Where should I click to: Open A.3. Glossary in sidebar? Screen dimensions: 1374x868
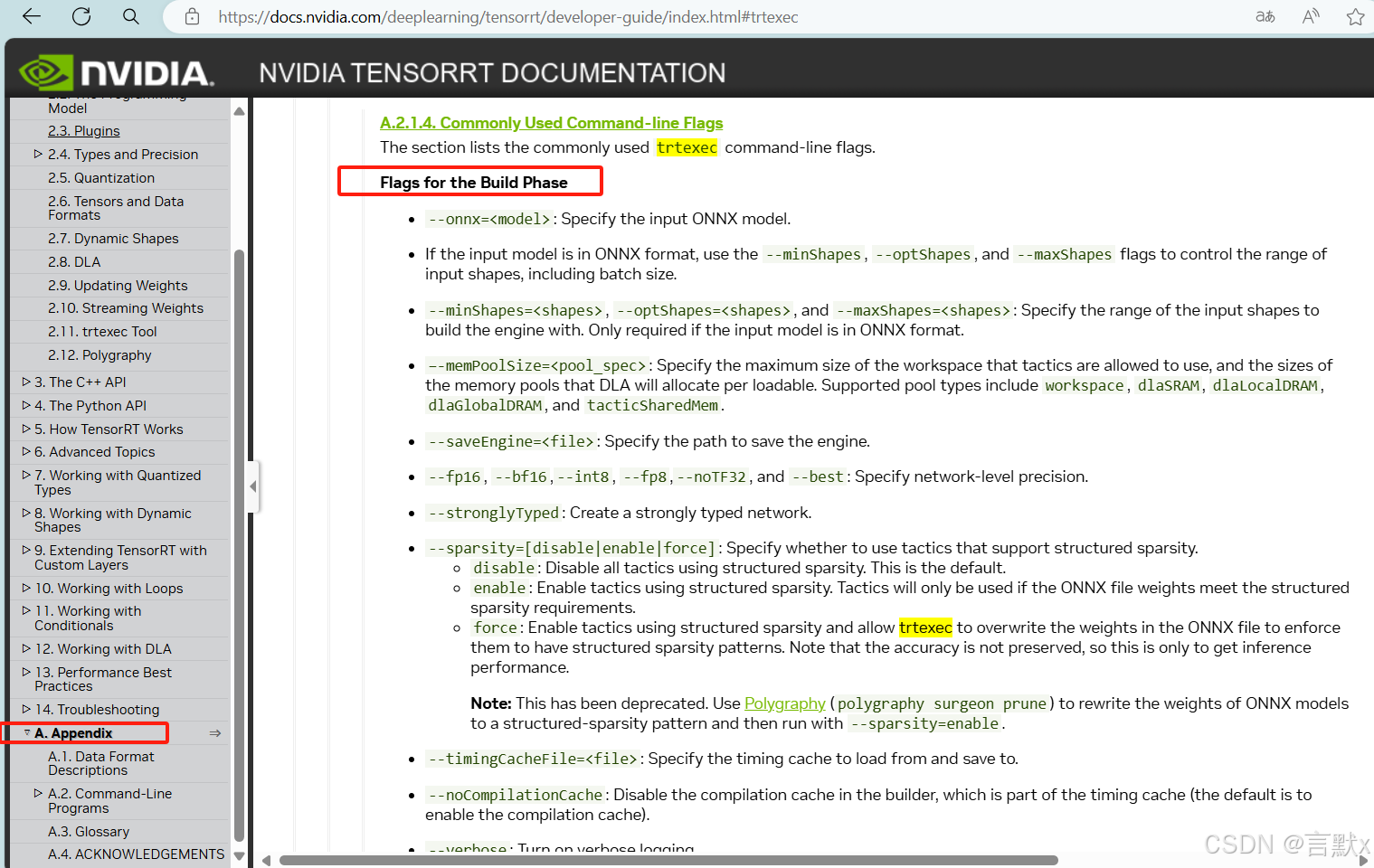pos(89,832)
